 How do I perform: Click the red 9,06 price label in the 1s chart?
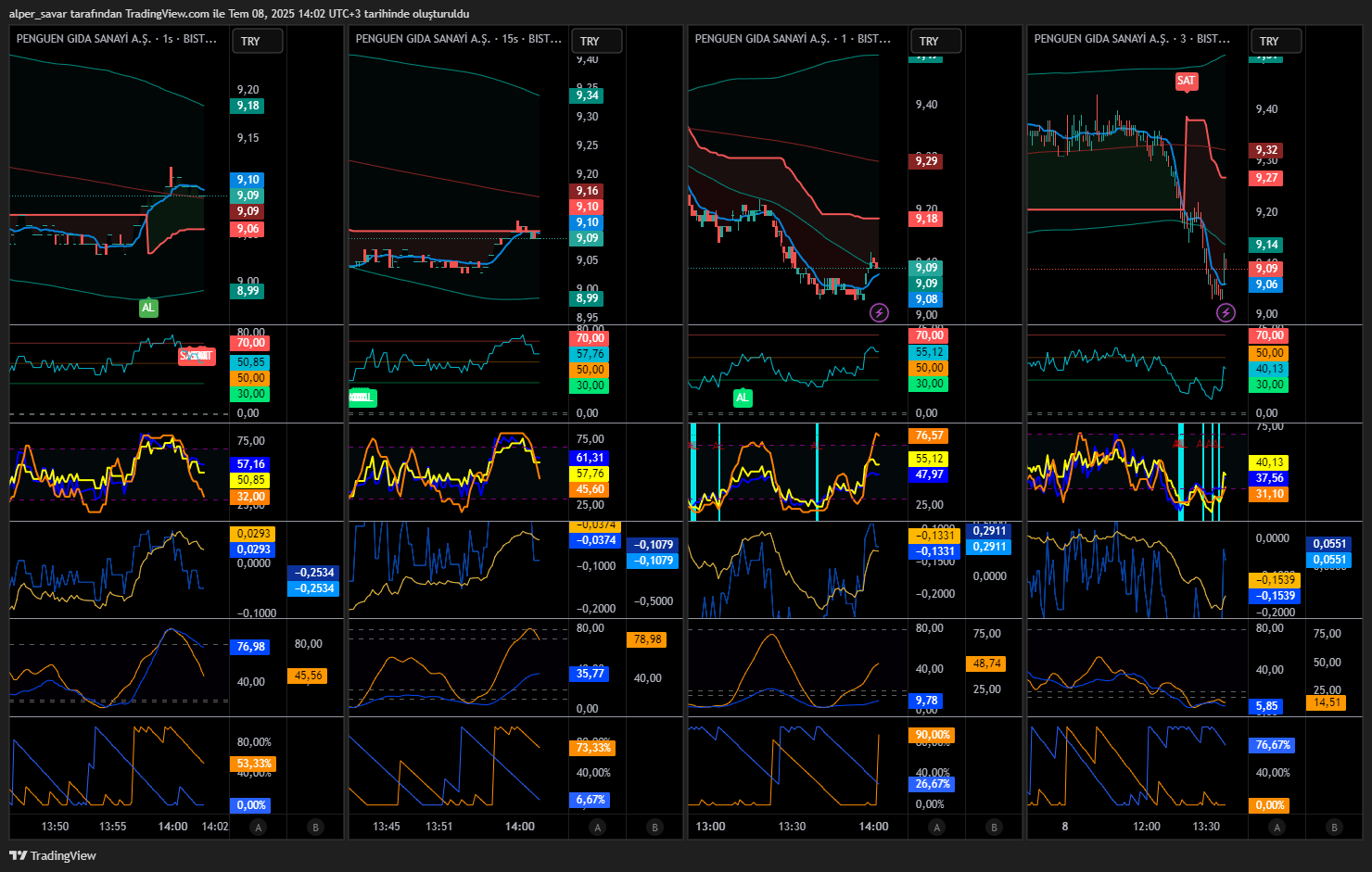click(248, 229)
